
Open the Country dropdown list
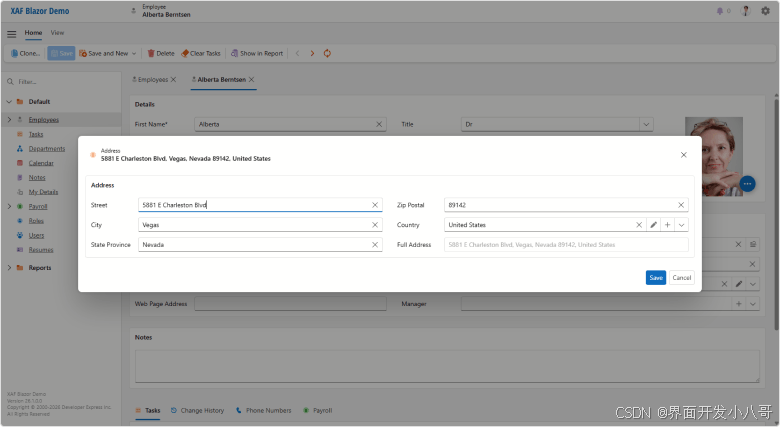point(682,225)
